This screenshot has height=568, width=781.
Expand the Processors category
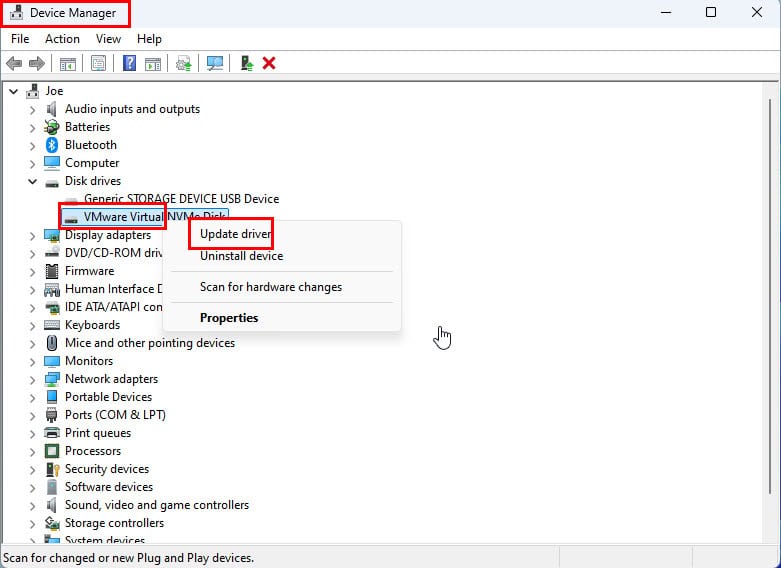(32, 451)
